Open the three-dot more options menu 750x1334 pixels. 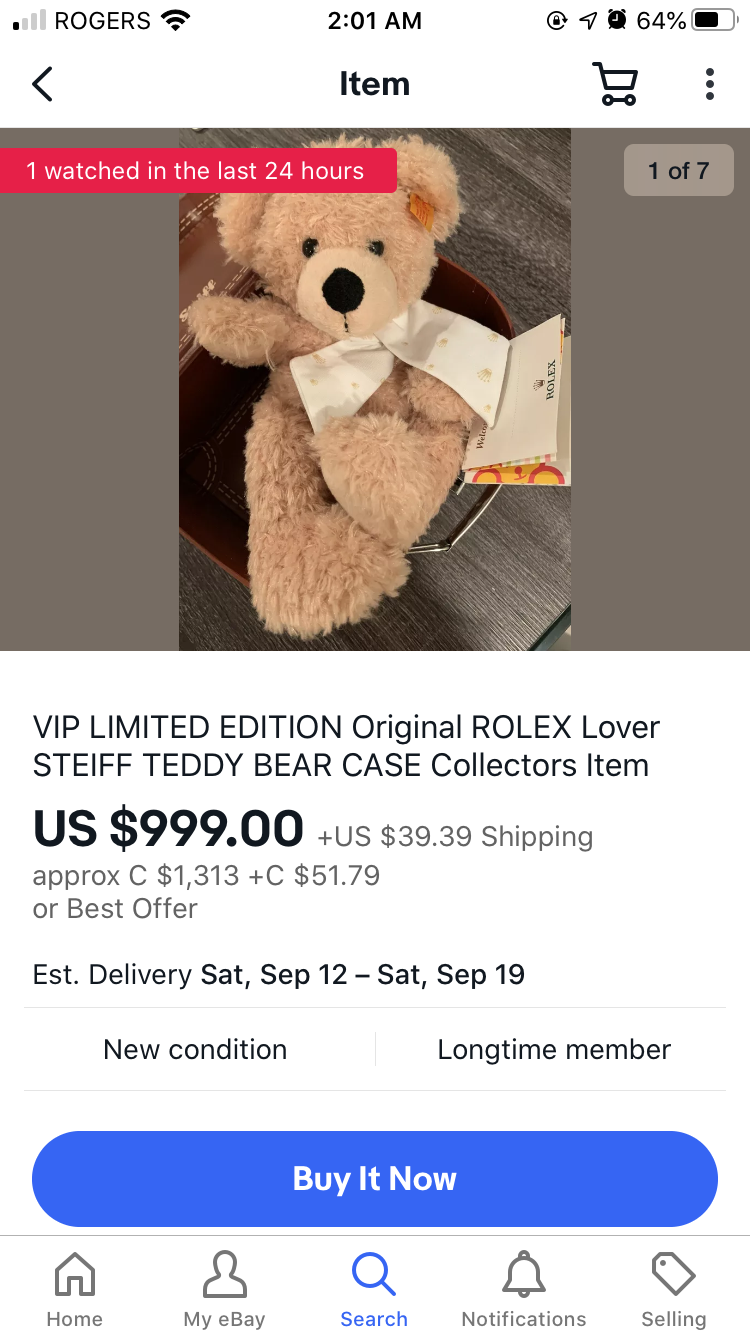point(709,84)
